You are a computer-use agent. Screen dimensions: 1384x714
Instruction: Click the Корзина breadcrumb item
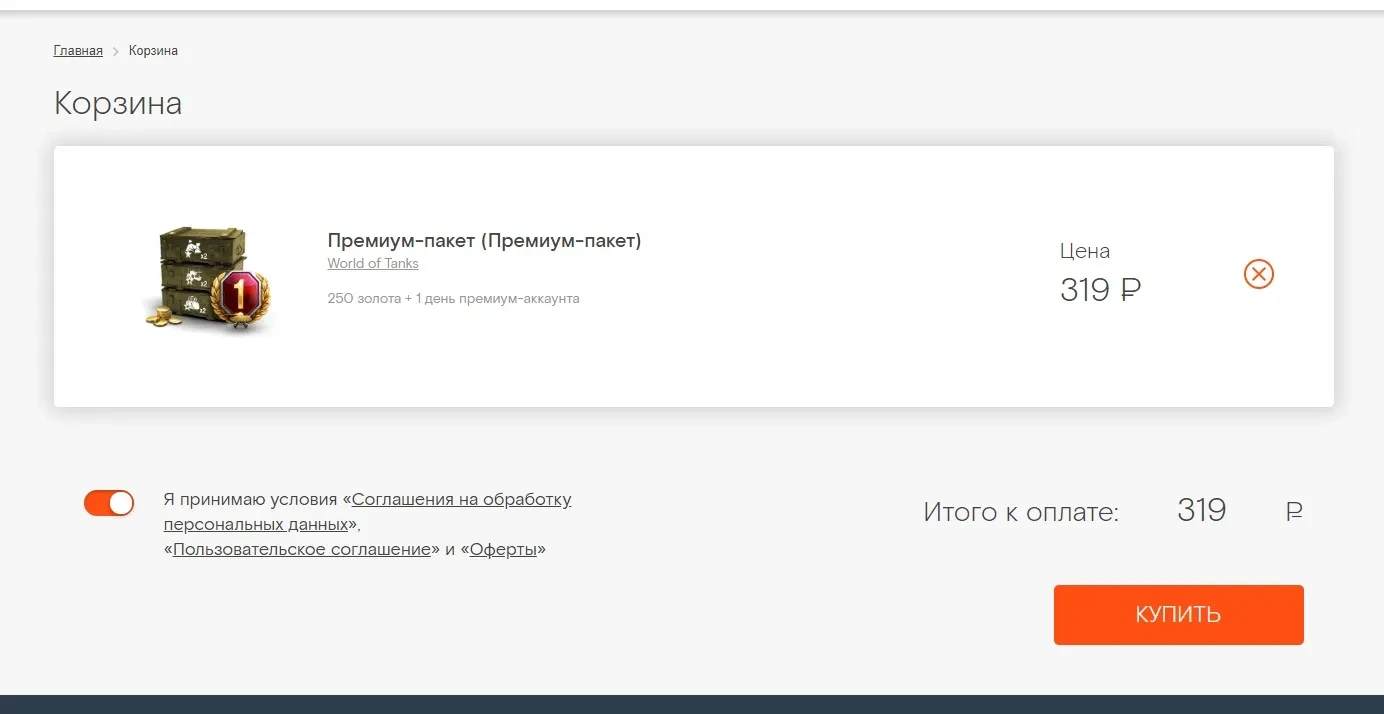[153, 51]
